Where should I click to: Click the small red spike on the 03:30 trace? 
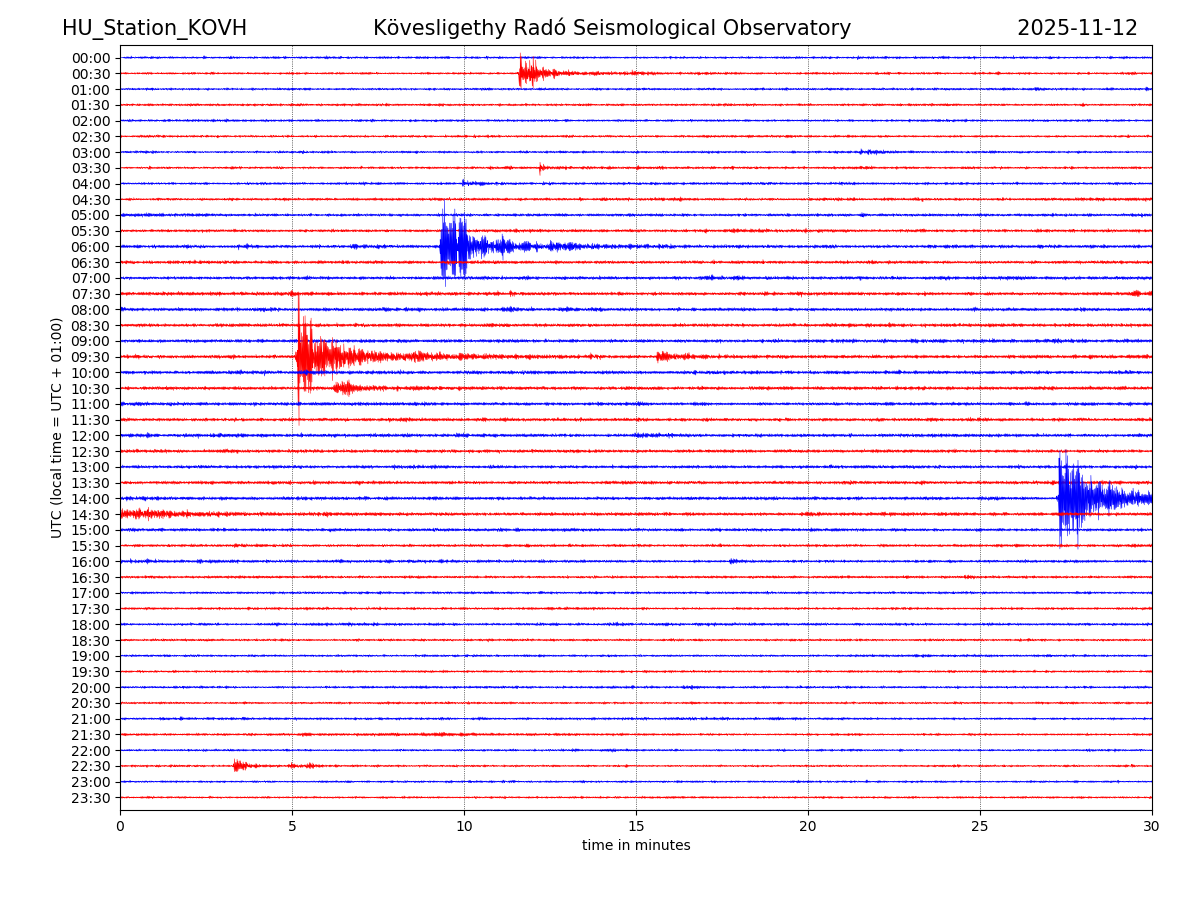tap(541, 168)
